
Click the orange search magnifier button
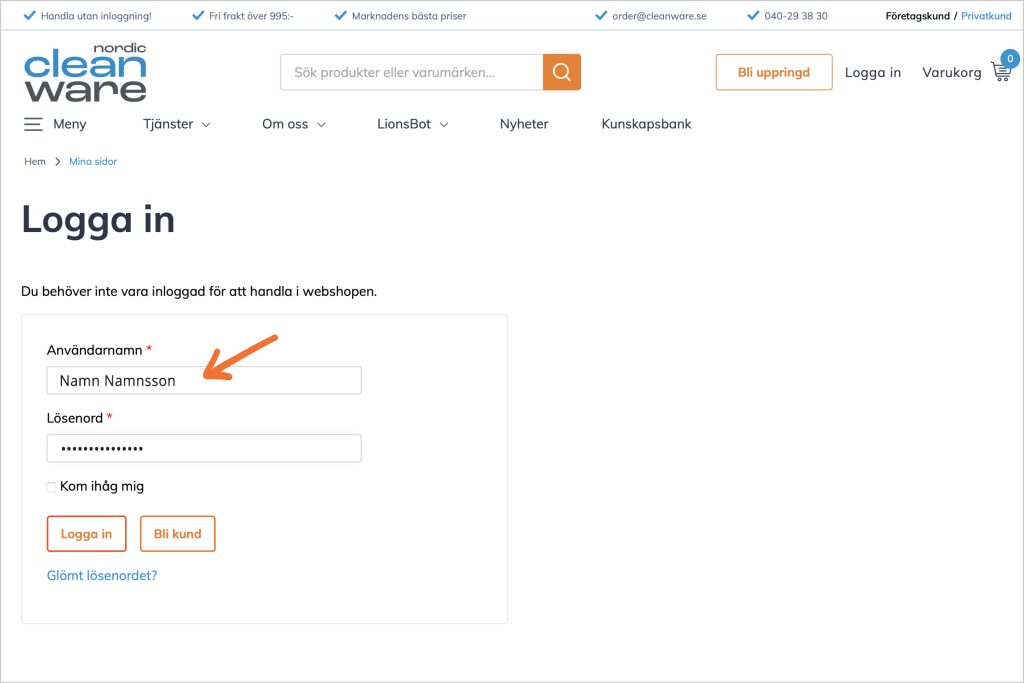561,72
